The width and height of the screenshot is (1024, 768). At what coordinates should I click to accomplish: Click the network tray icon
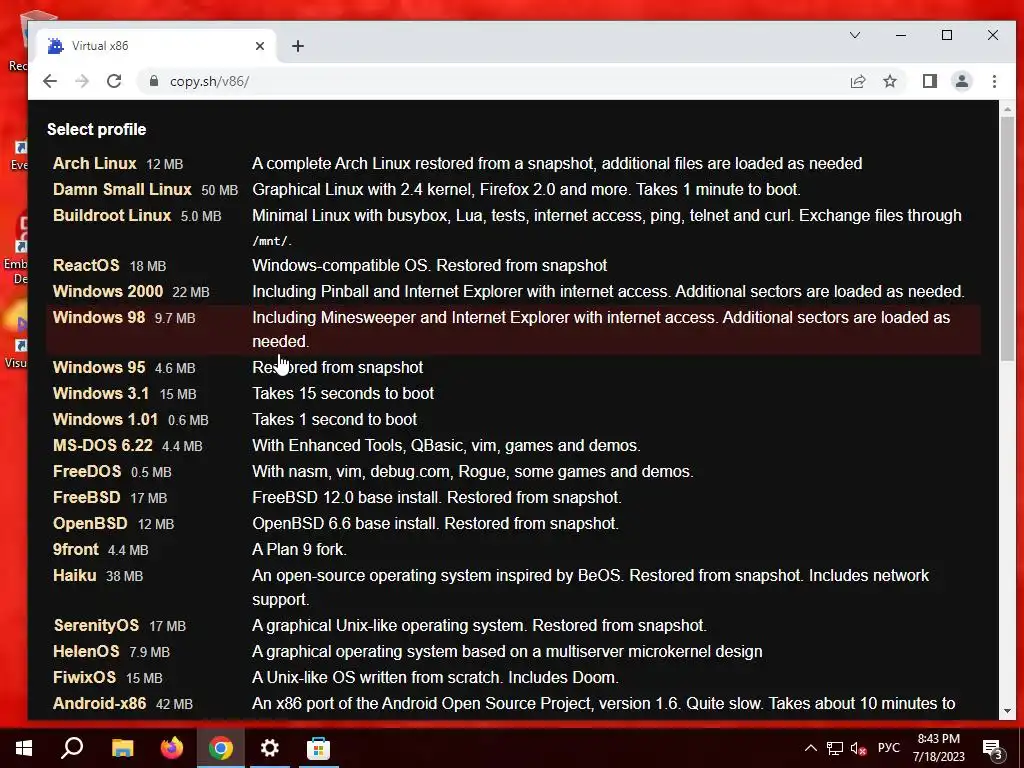835,748
